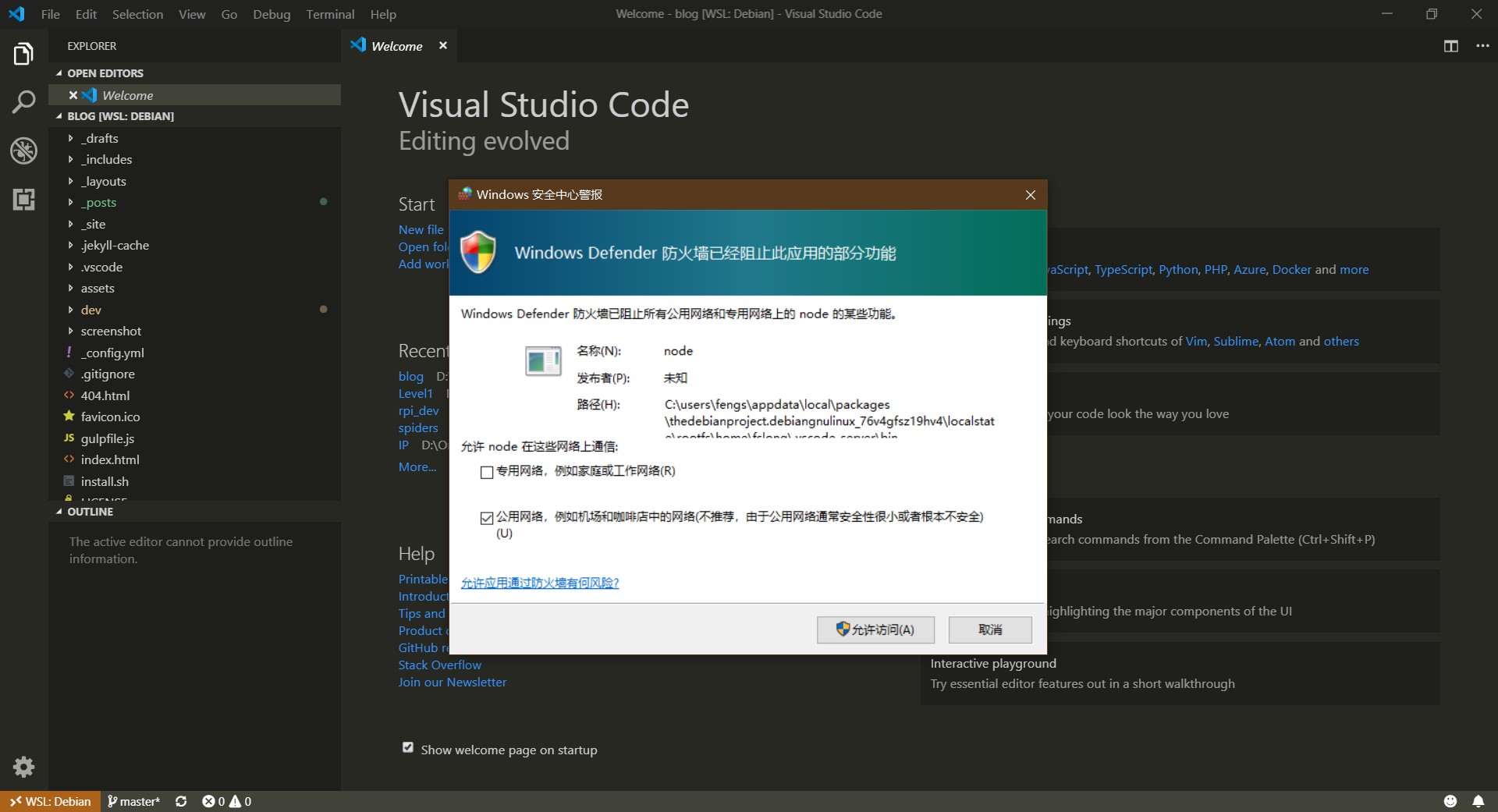Open the Debug menu
The image size is (1498, 812).
coord(272,14)
